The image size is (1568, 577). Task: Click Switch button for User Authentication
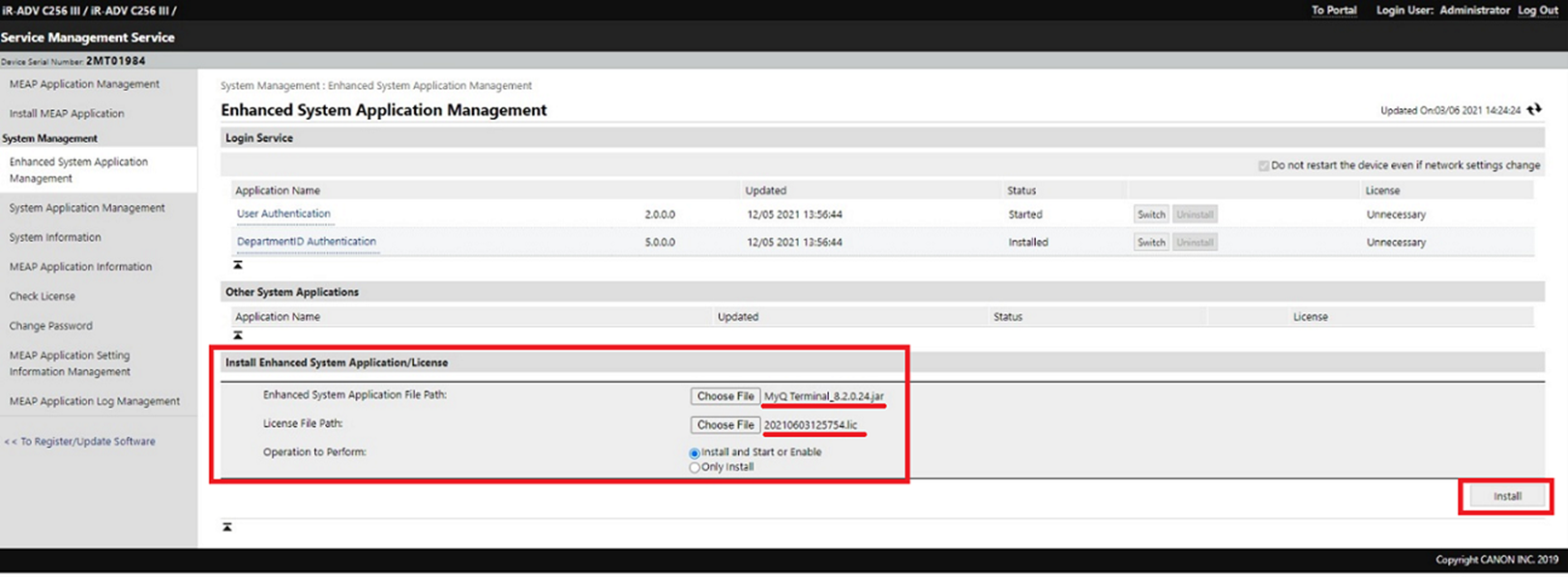point(1150,215)
